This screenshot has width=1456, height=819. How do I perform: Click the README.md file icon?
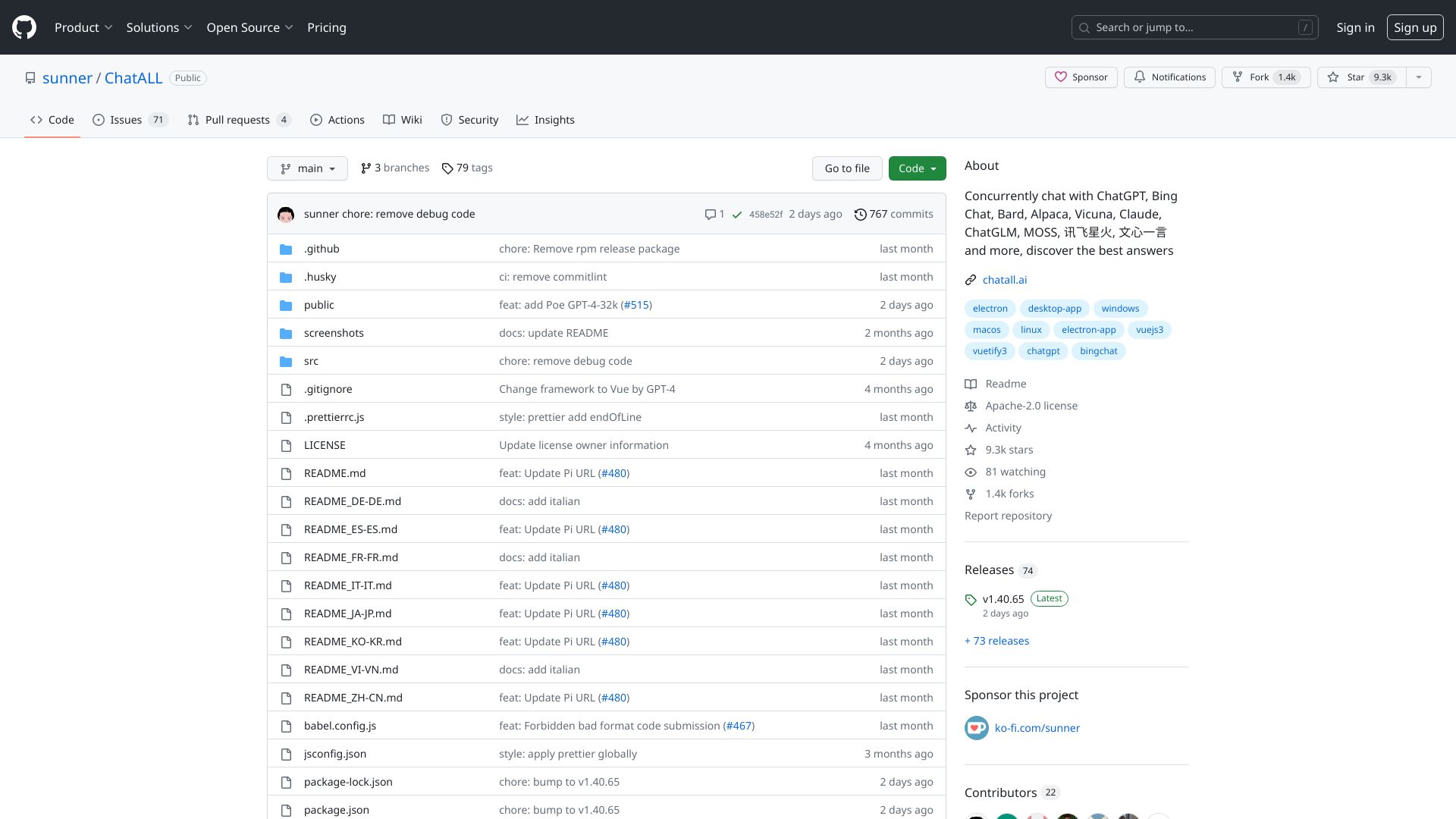(x=287, y=473)
